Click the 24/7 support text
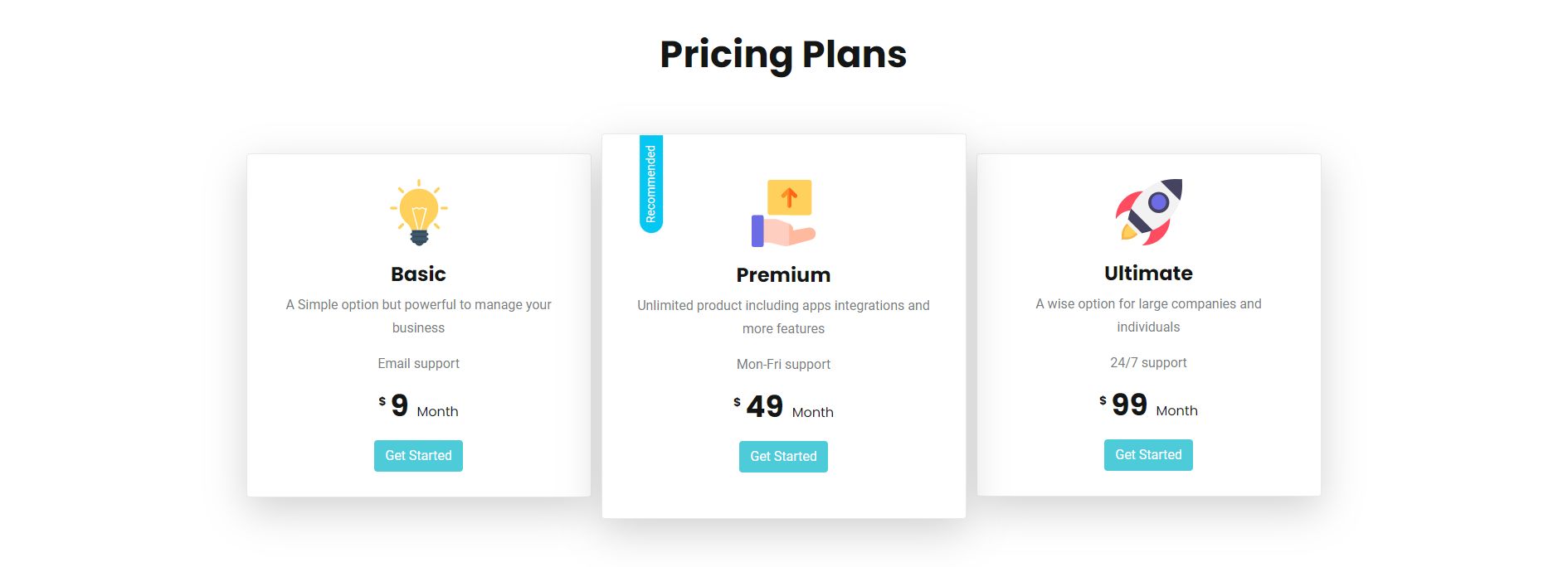This screenshot has height=567, width=1568. [1148, 362]
